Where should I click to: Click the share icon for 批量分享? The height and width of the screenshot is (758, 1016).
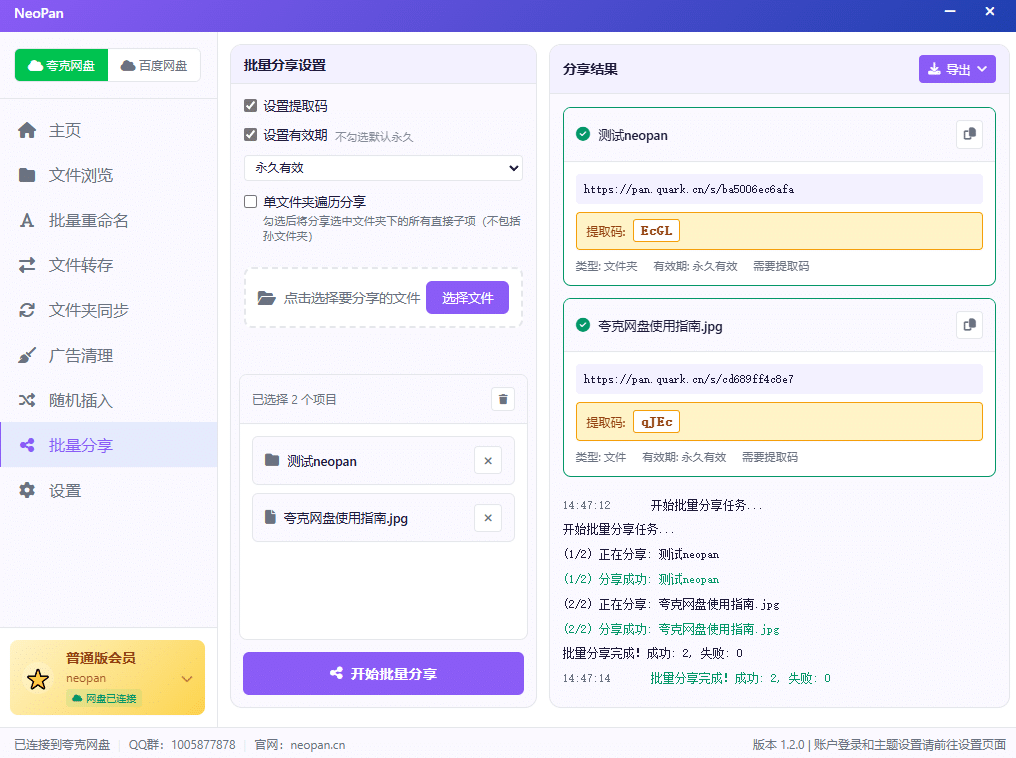point(27,445)
